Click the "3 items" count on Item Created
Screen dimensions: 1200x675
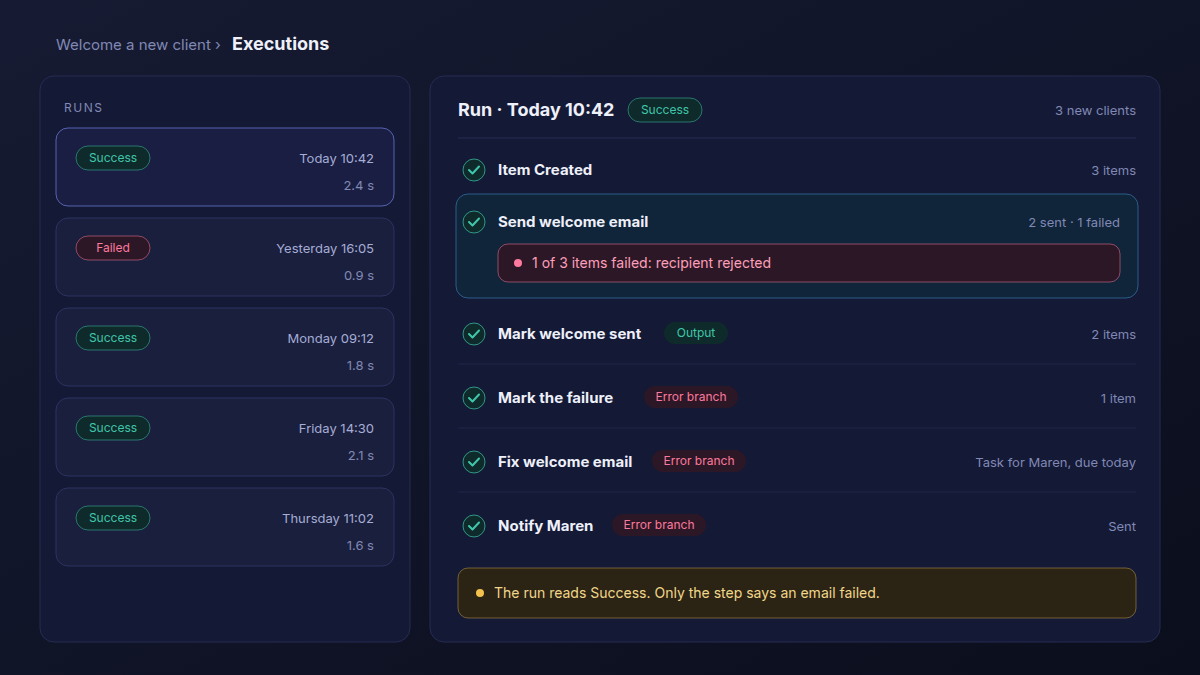point(1113,171)
